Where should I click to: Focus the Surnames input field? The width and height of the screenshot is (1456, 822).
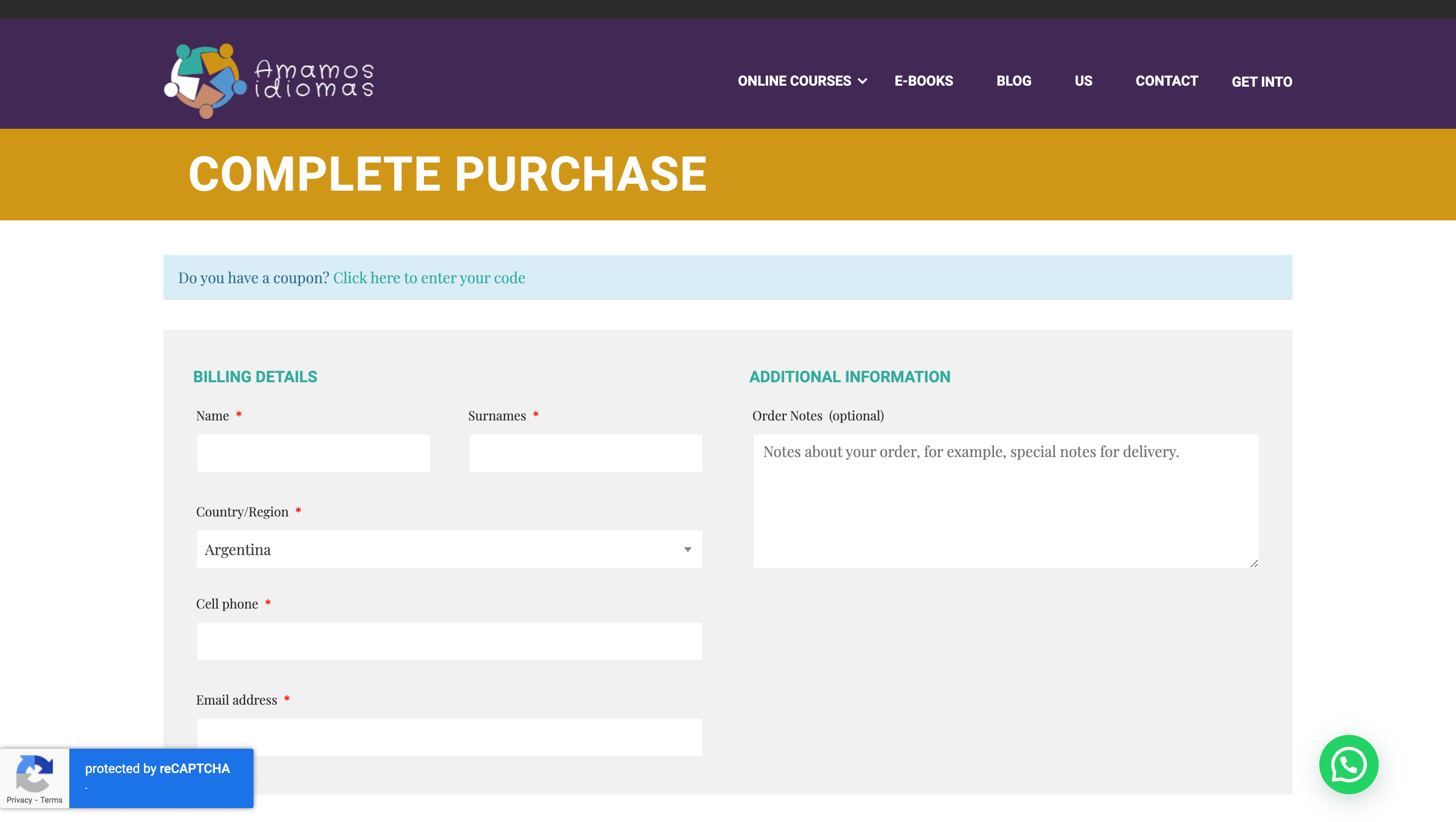pyautogui.click(x=585, y=453)
